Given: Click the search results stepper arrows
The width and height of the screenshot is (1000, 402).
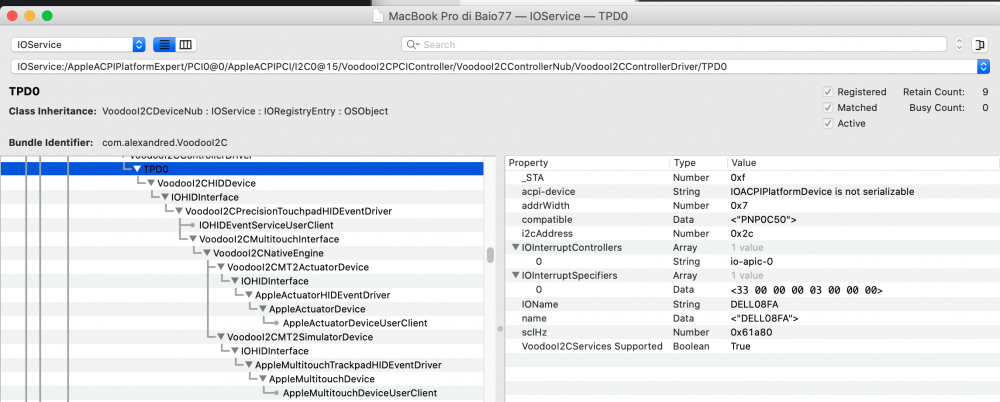Looking at the screenshot, I should pyautogui.click(x=959, y=45).
